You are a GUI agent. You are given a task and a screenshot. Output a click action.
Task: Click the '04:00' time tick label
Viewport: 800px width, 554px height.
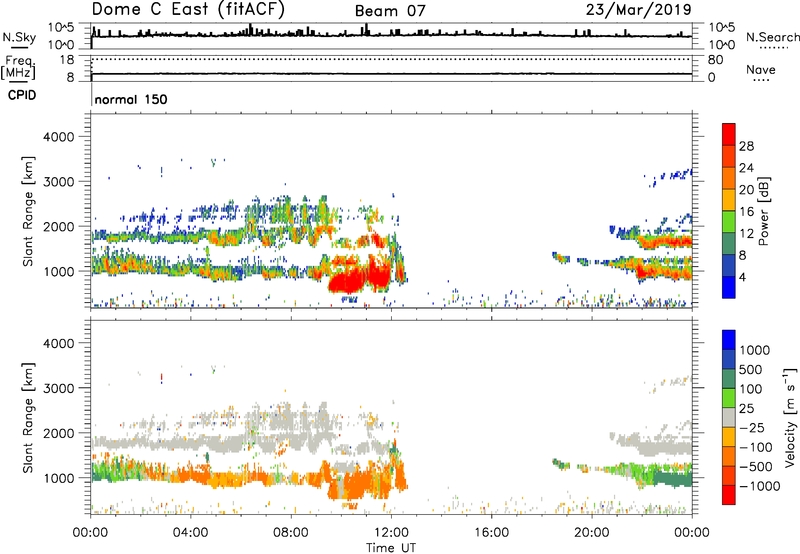click(190, 533)
